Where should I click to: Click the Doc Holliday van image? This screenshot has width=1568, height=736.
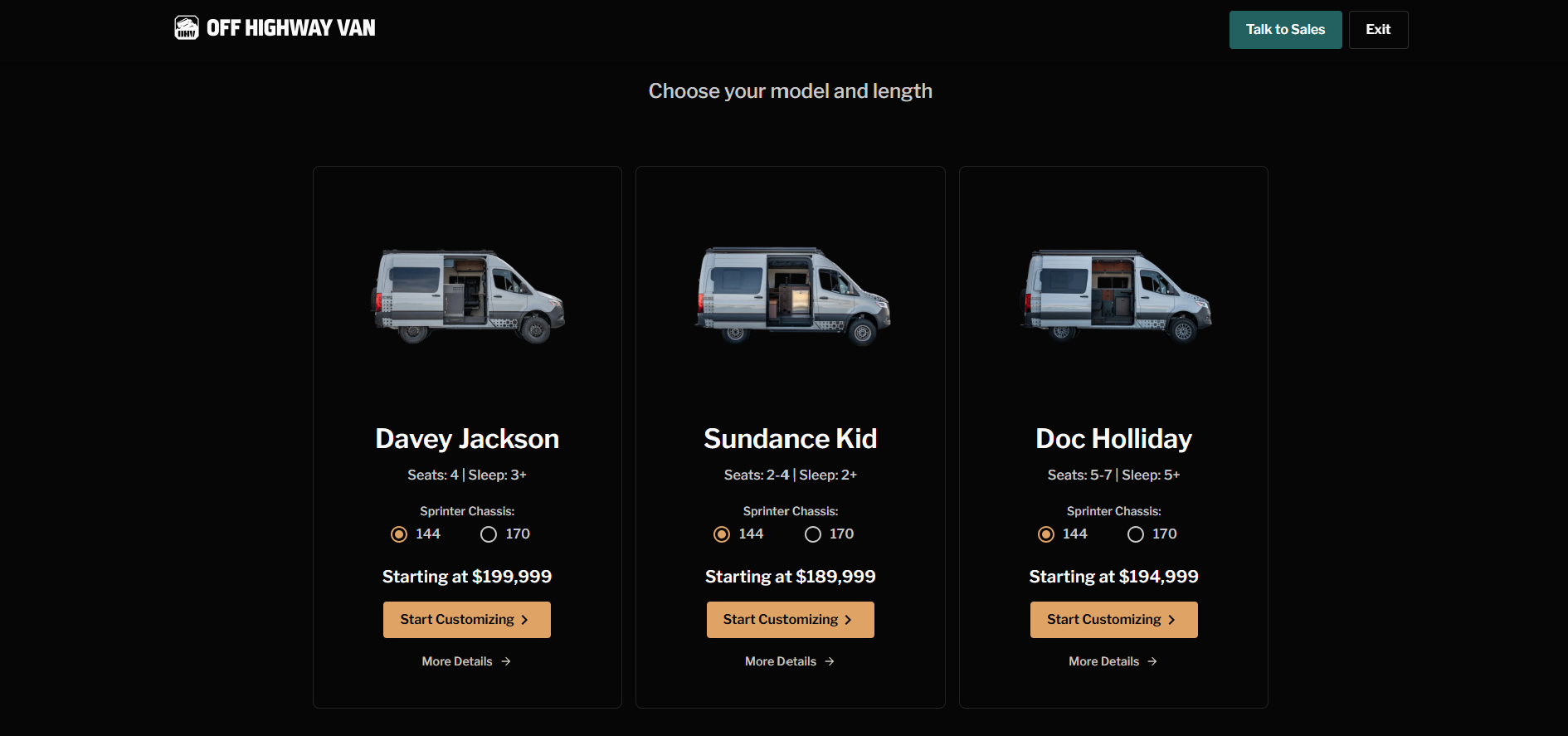click(1114, 296)
